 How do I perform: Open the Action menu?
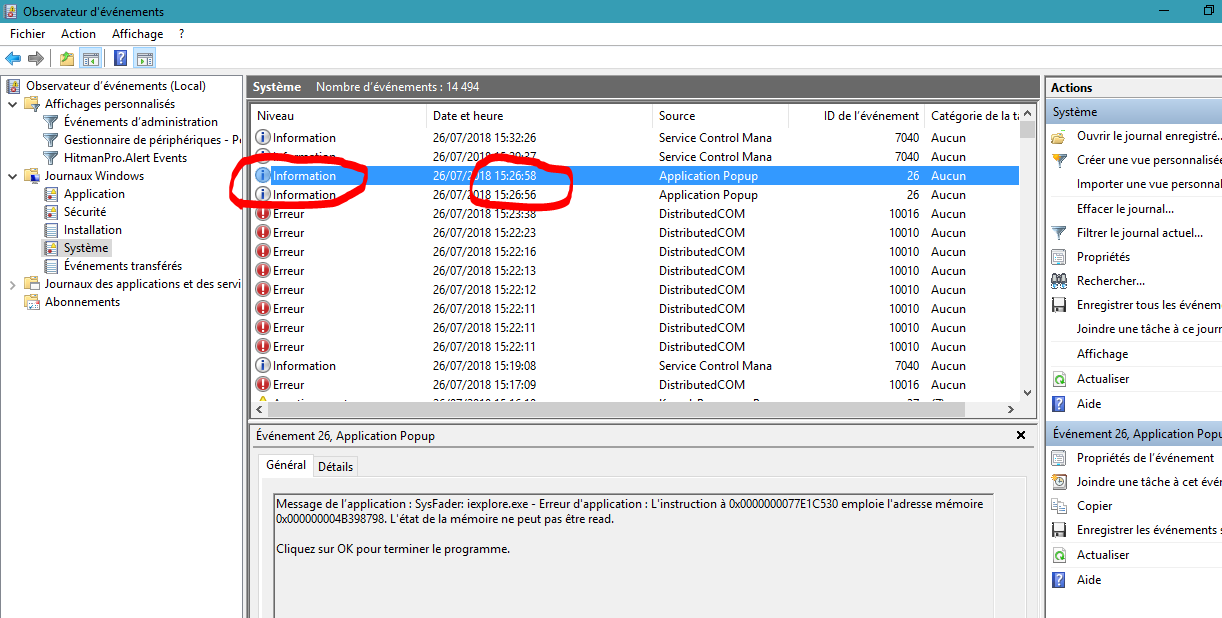coord(79,34)
